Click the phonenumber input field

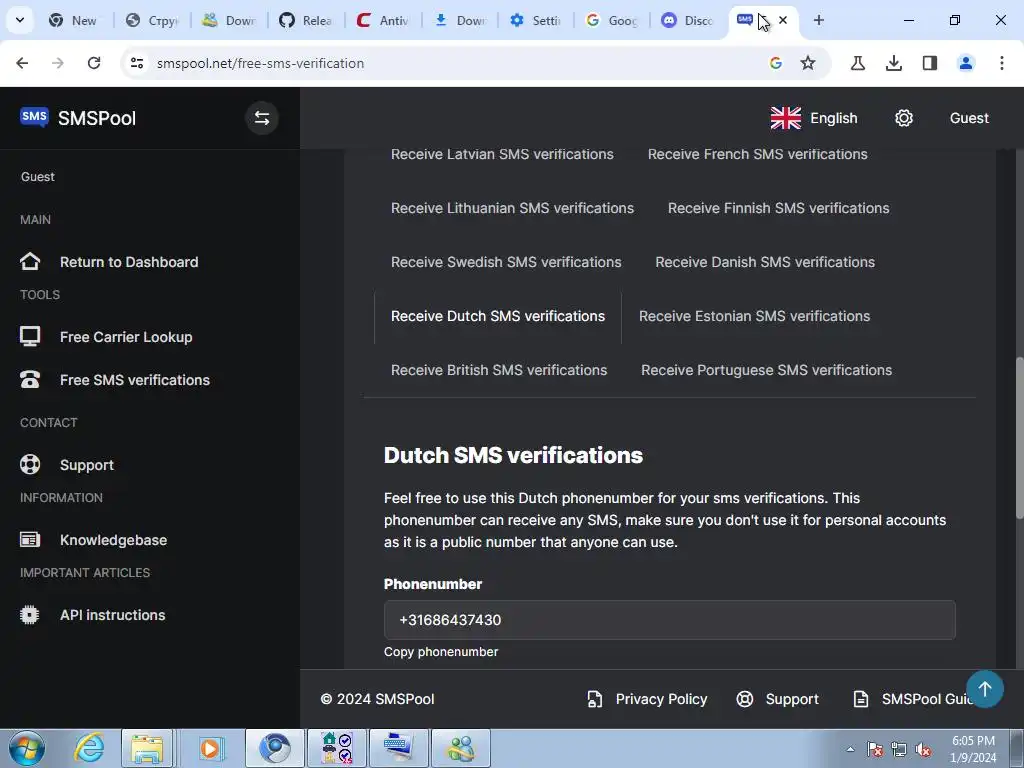click(x=669, y=620)
